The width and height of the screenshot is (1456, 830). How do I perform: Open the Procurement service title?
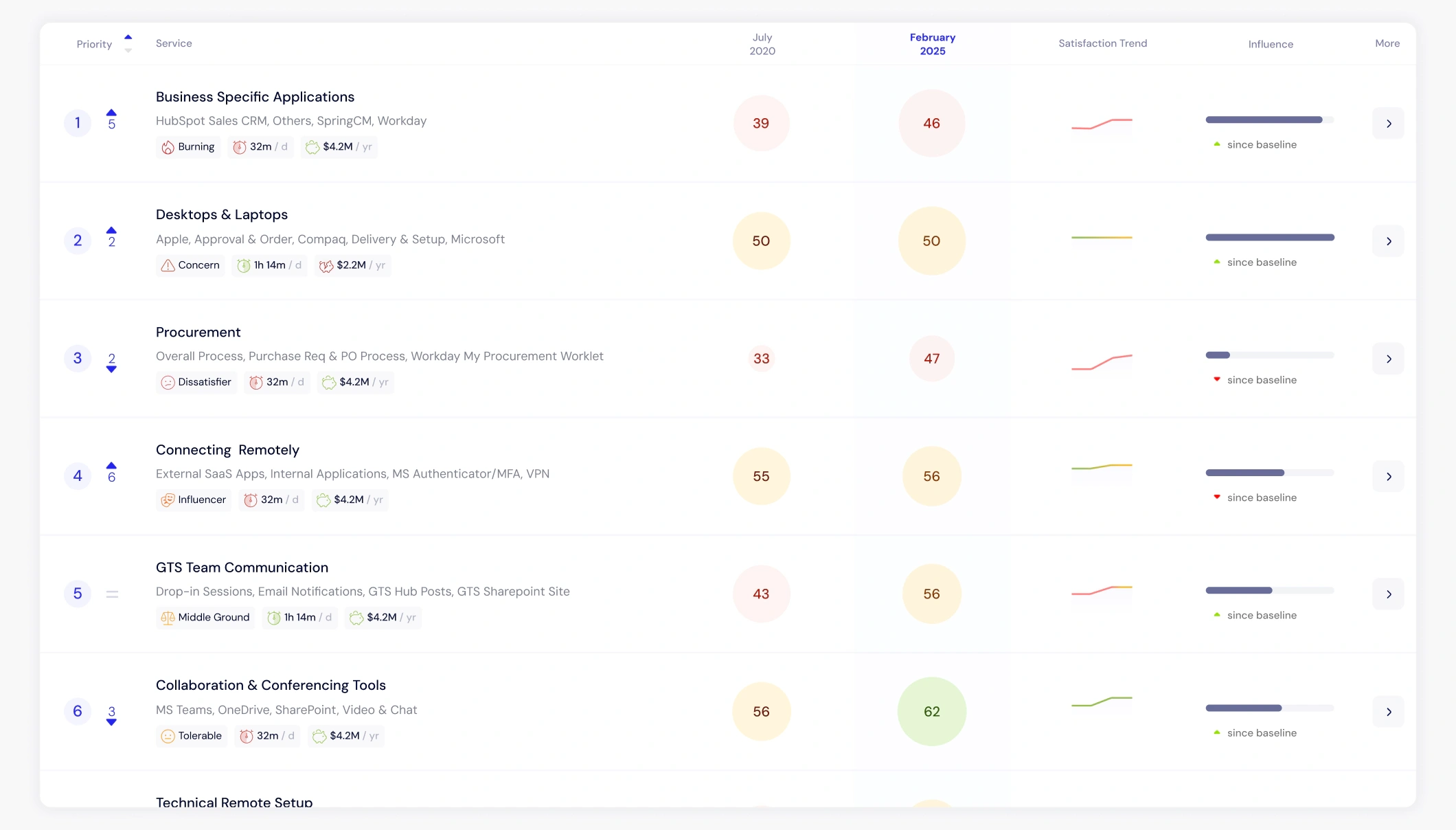(x=198, y=332)
